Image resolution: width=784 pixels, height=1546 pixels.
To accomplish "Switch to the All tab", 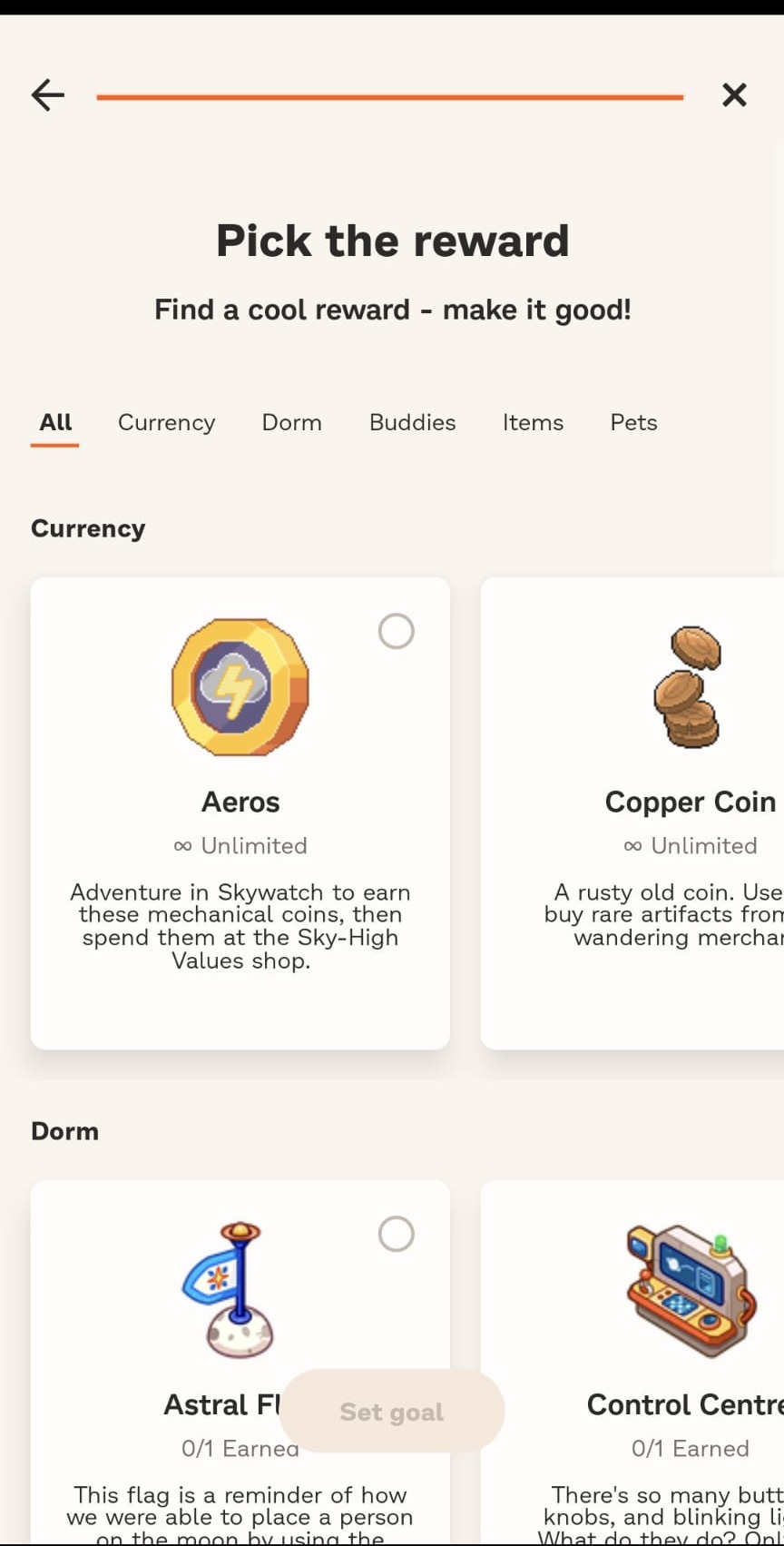I will click(x=55, y=422).
